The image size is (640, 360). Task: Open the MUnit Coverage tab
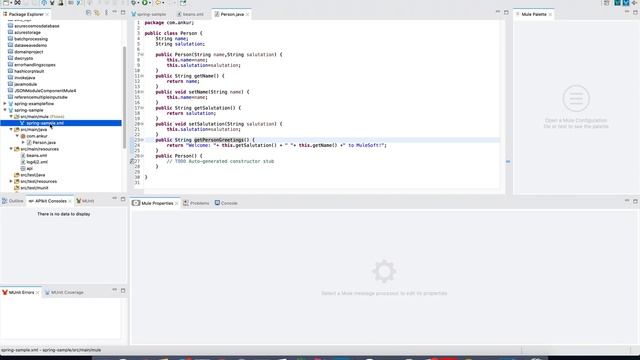64,292
